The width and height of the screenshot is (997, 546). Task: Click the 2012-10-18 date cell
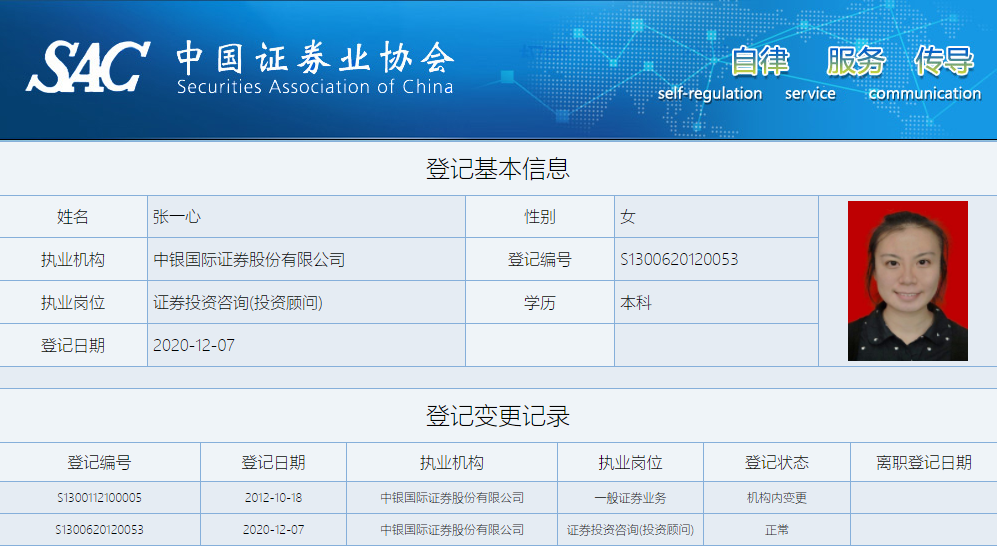tap(273, 497)
